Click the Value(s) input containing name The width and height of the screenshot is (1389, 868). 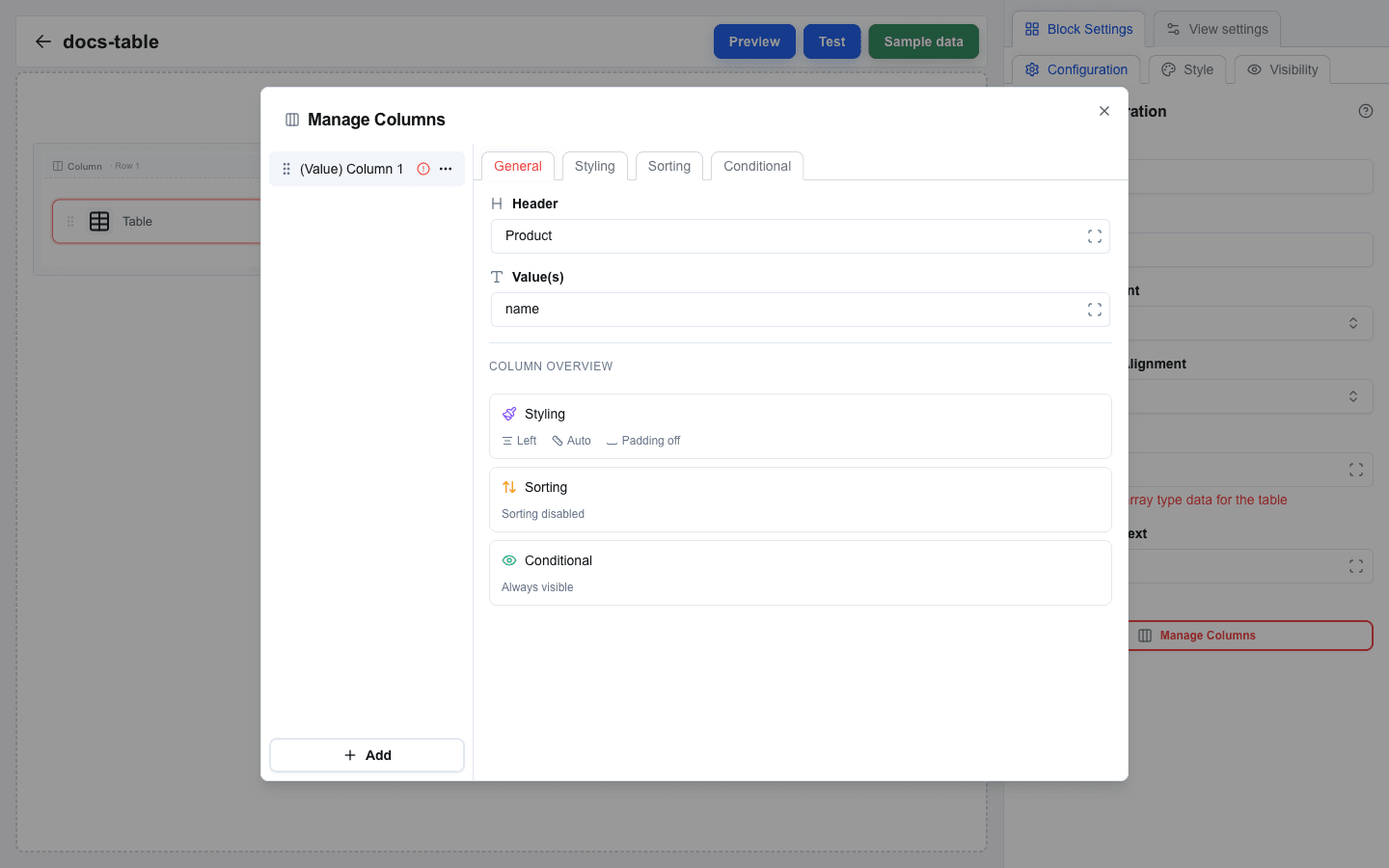click(x=800, y=310)
